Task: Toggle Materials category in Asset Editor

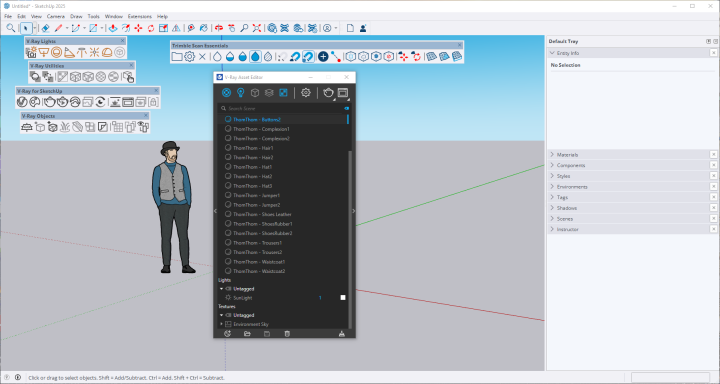Action: click(x=226, y=93)
